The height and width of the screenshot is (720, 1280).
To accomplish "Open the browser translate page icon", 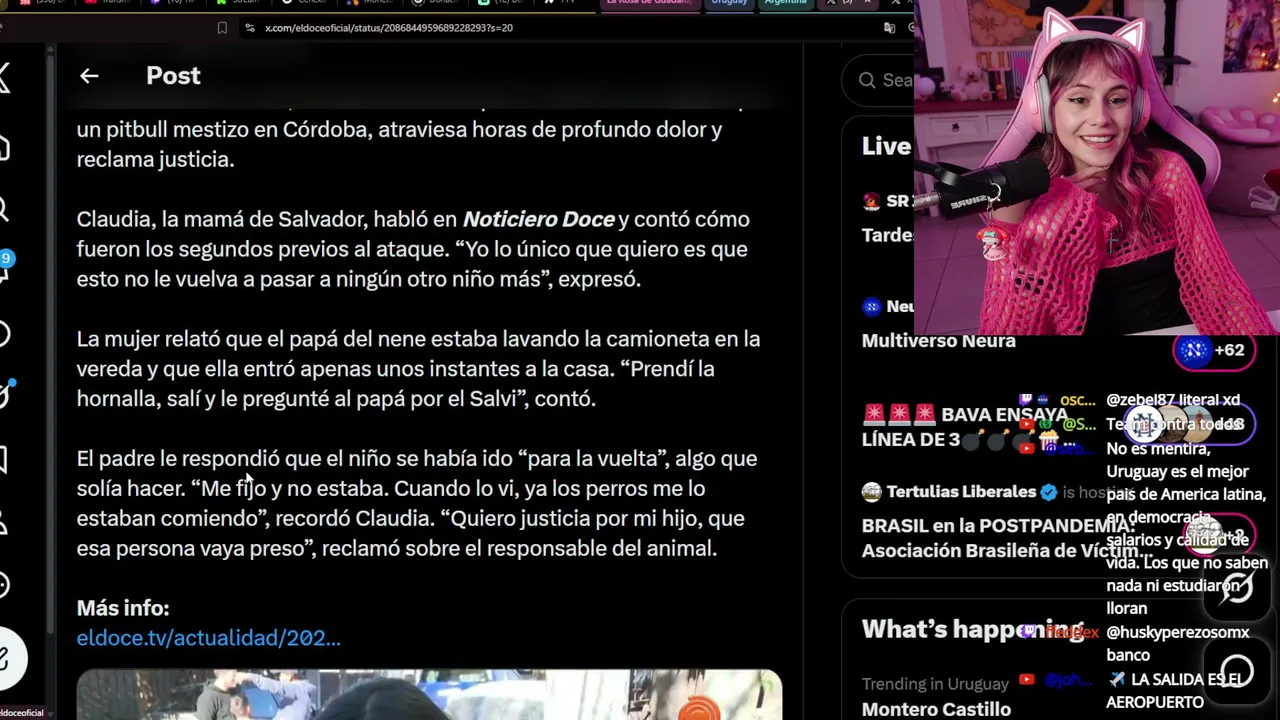I will click(x=889, y=28).
